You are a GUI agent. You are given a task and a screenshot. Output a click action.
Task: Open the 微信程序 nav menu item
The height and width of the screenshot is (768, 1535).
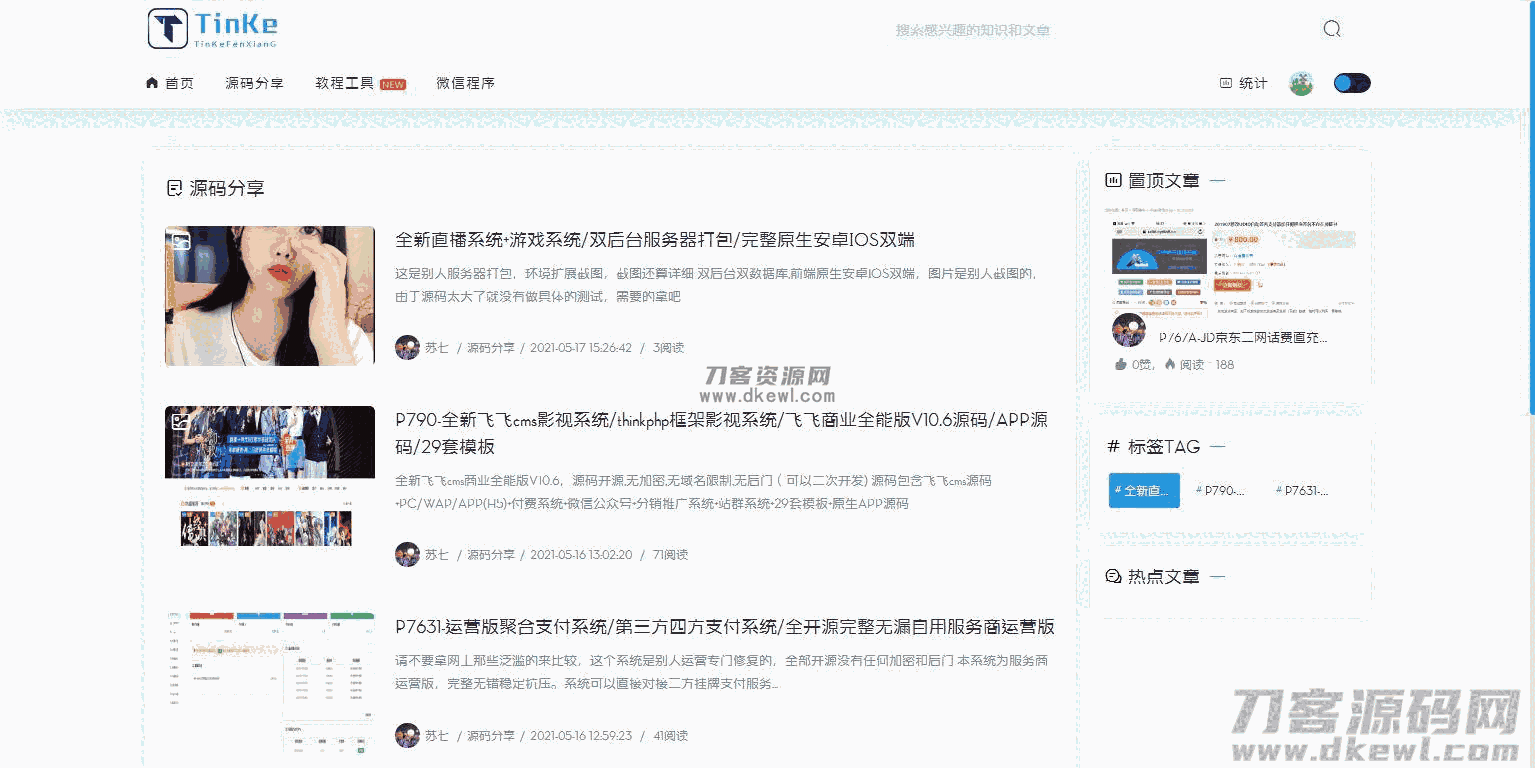coord(465,83)
